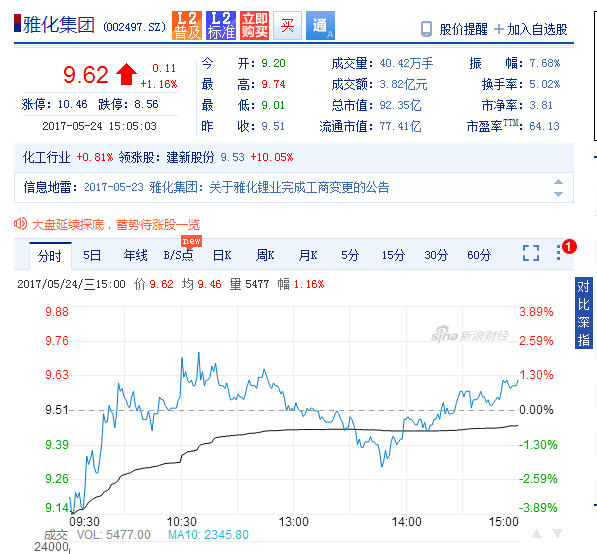The height and width of the screenshot is (554, 597).
Task: Switch to the 5日 tab
Action: click(92, 255)
